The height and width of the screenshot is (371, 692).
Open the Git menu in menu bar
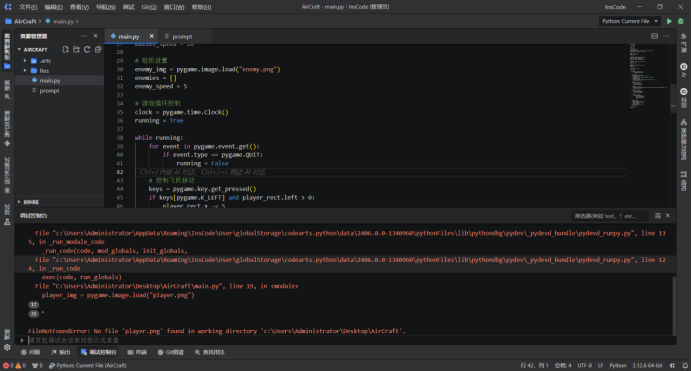click(149, 7)
